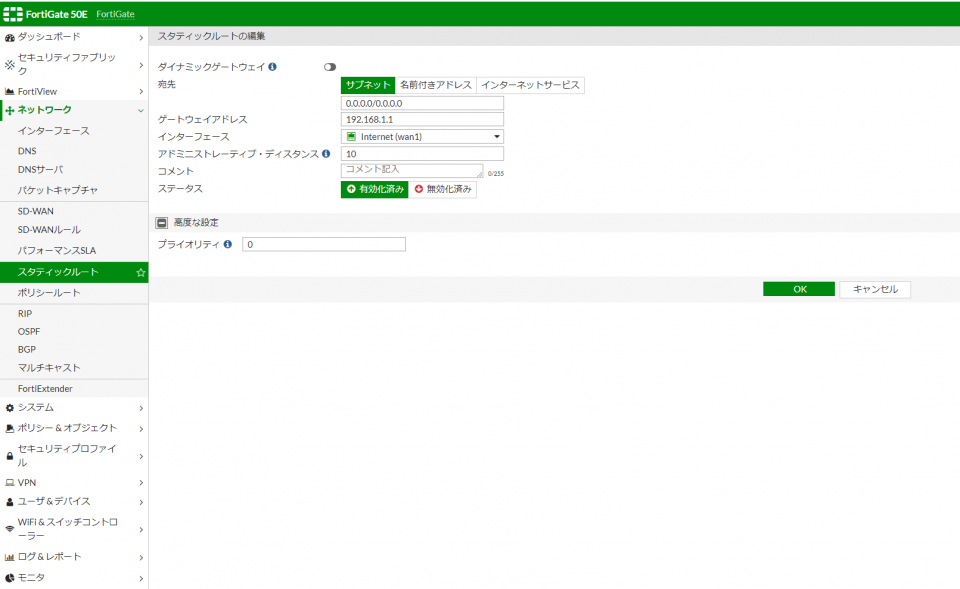The image size is (960, 589).
Task: Click the dashboard gauge icon
Action: (9, 38)
